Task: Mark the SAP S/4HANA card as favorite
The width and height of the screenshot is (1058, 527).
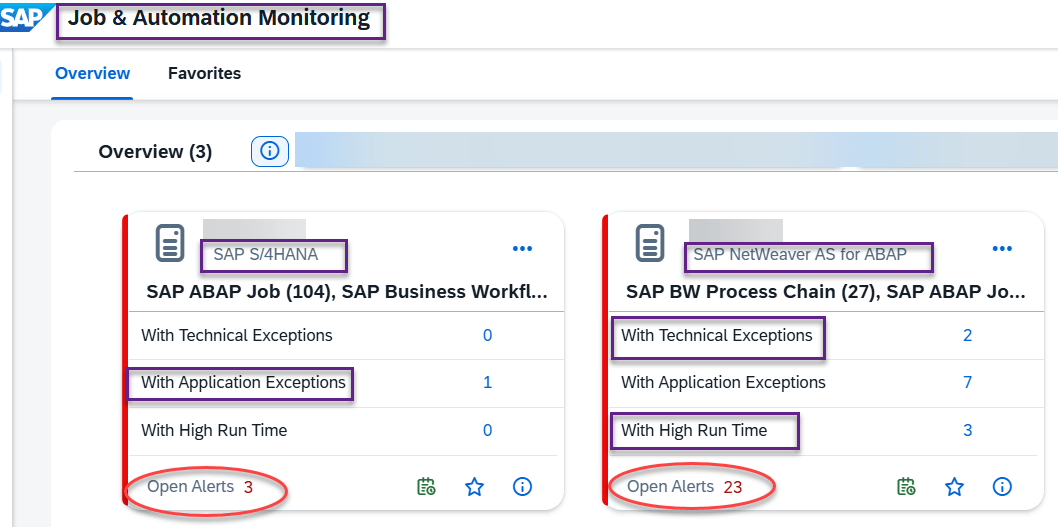Action: click(x=475, y=487)
